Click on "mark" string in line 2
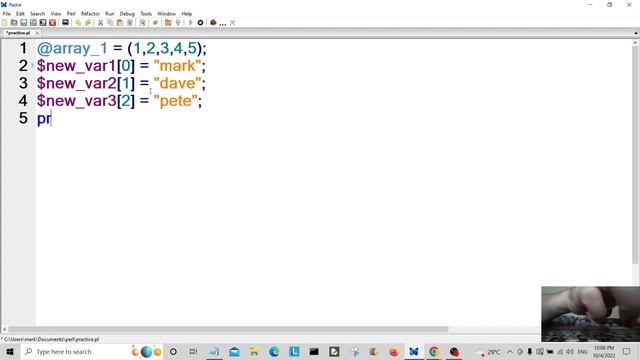This screenshot has height=360, width=640. coord(178,66)
